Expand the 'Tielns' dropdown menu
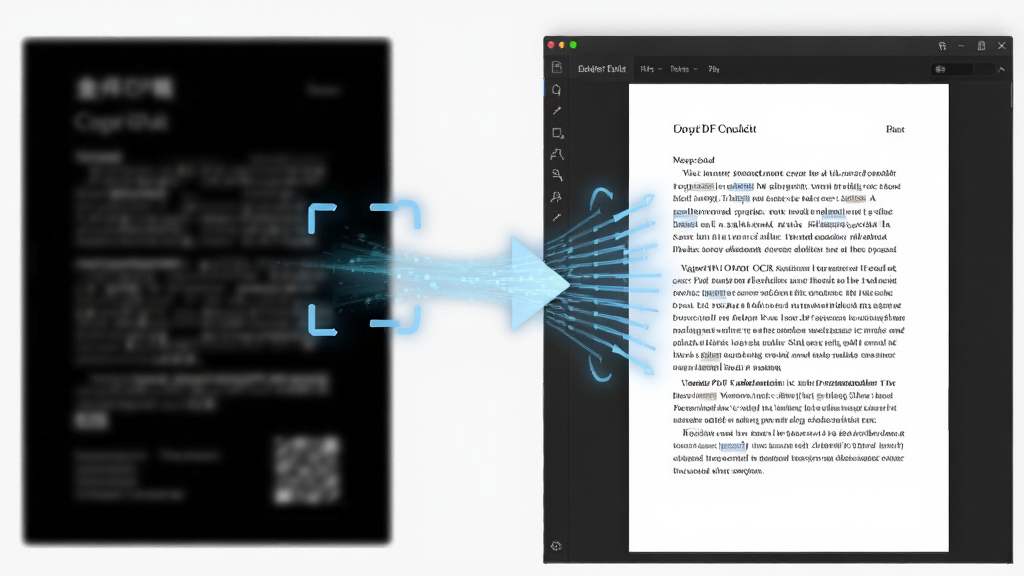 [684, 69]
